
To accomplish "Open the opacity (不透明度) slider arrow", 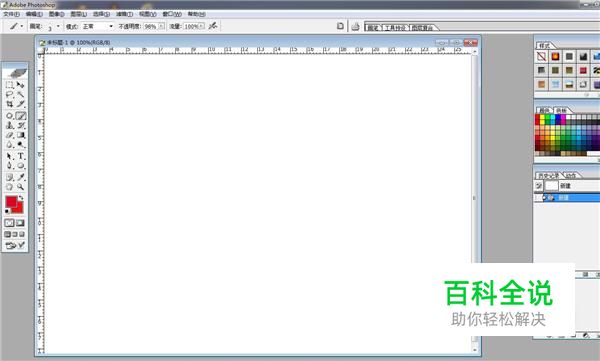I will 161,26.
